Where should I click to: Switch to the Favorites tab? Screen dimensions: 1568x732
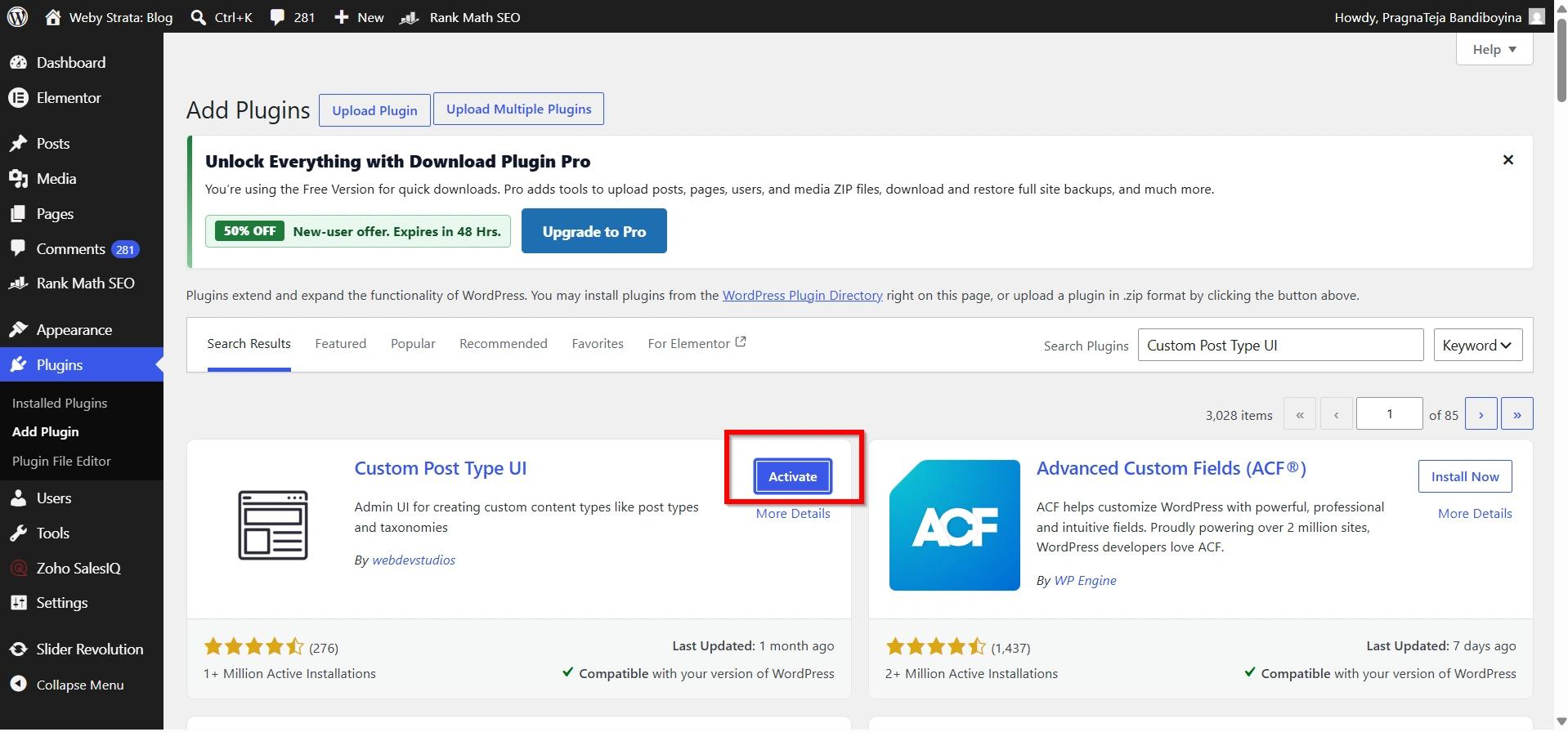598,344
